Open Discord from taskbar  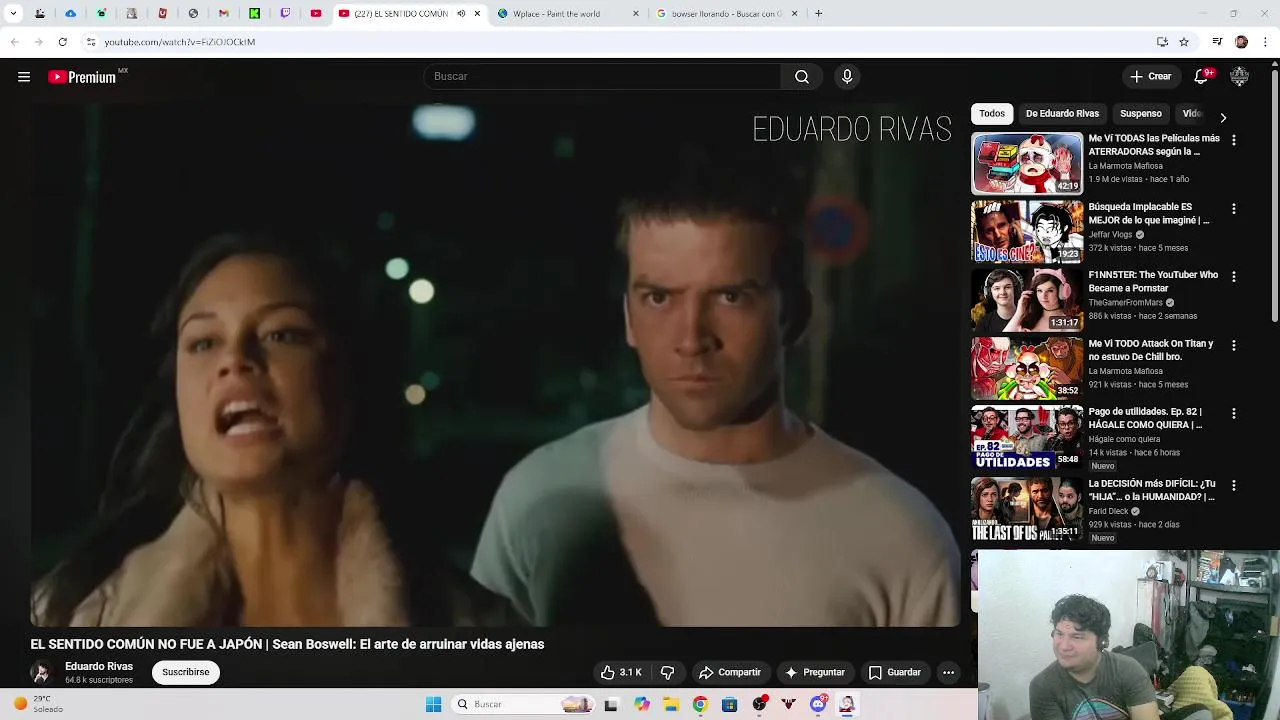click(x=818, y=705)
